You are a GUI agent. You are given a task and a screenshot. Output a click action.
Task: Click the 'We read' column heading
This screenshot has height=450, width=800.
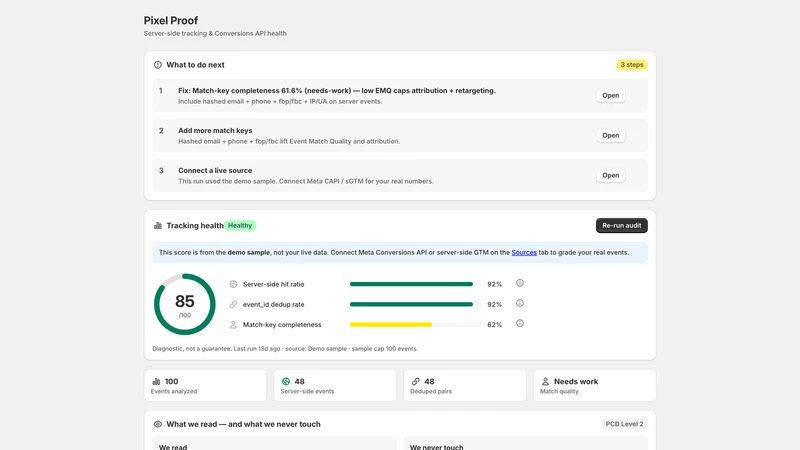173,447
